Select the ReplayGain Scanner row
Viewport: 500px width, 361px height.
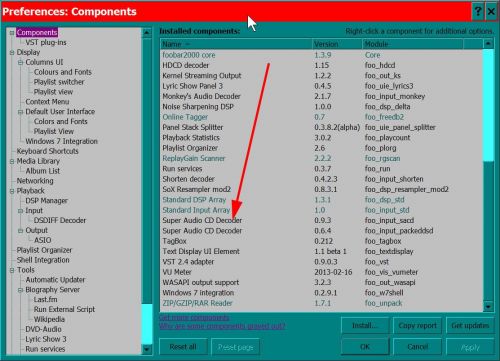(x=321, y=158)
